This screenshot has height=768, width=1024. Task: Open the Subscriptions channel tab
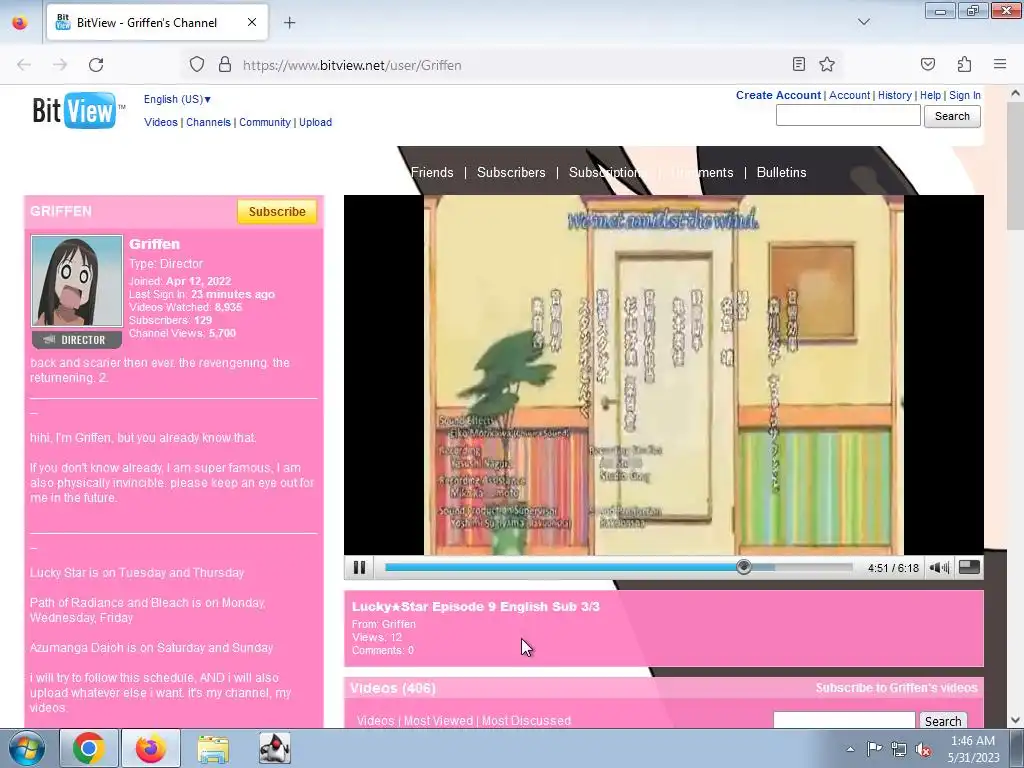coord(605,172)
